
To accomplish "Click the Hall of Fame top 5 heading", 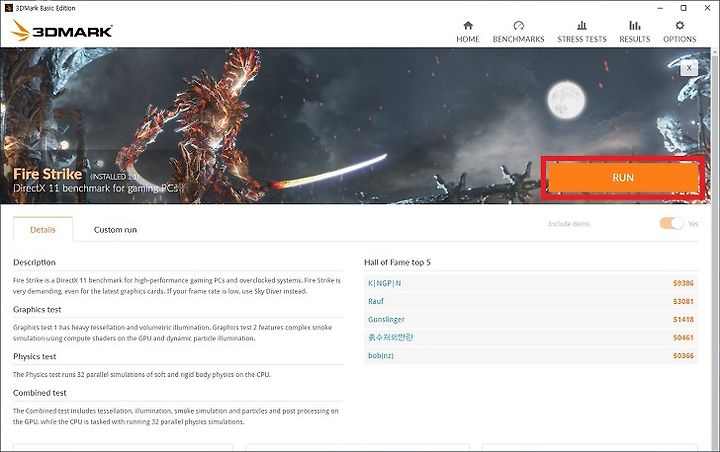I will [397, 262].
